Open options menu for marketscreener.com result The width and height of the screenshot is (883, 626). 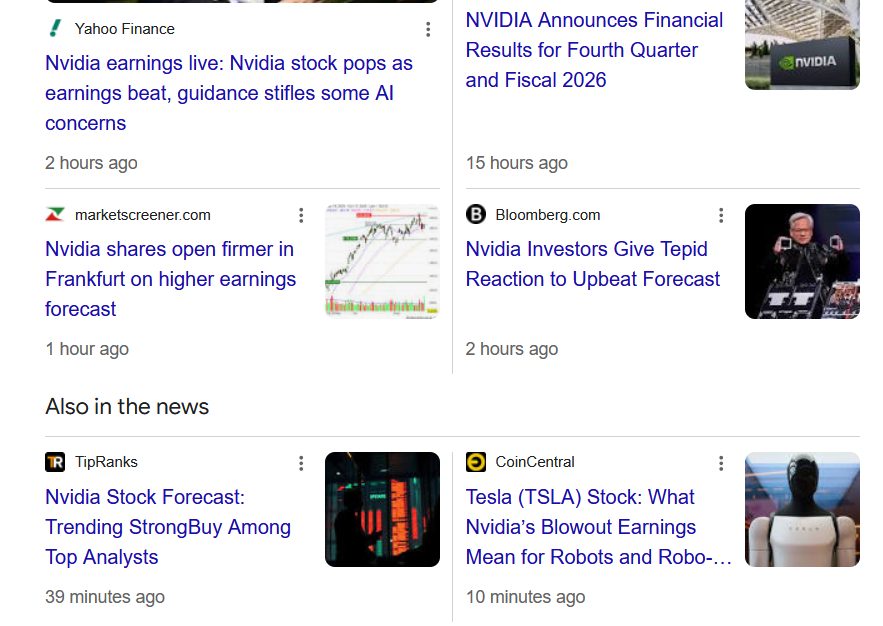[x=301, y=215]
